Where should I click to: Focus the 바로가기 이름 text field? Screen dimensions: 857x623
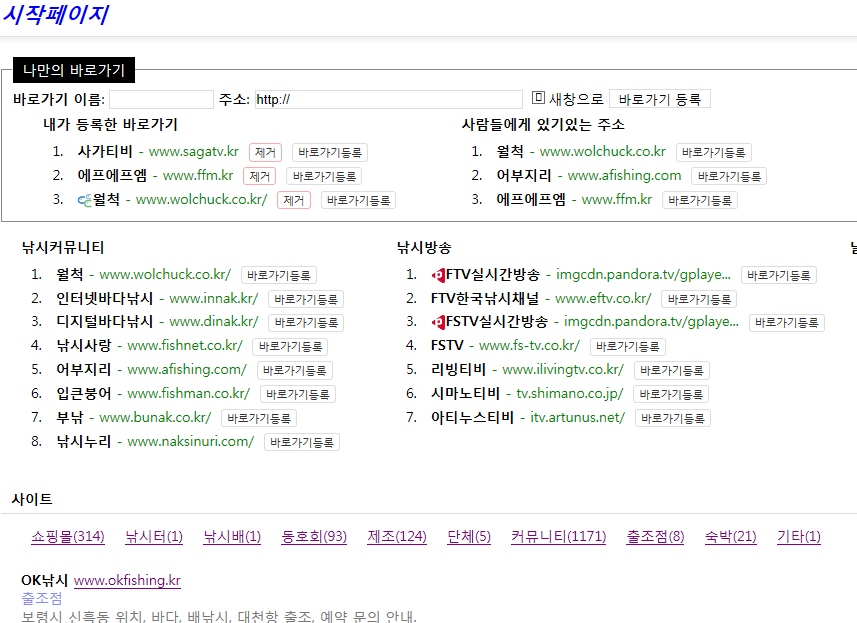click(x=161, y=100)
